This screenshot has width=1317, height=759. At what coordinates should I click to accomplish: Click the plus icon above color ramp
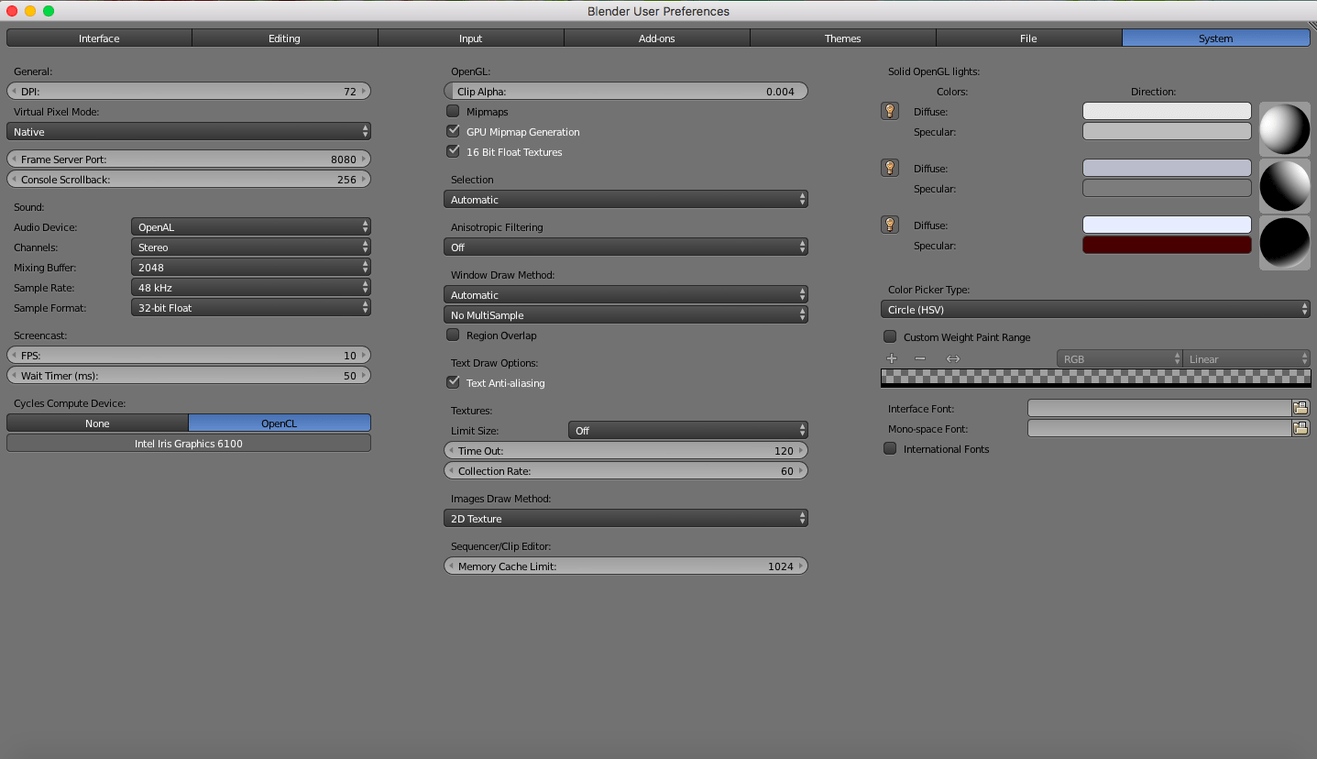click(x=892, y=359)
